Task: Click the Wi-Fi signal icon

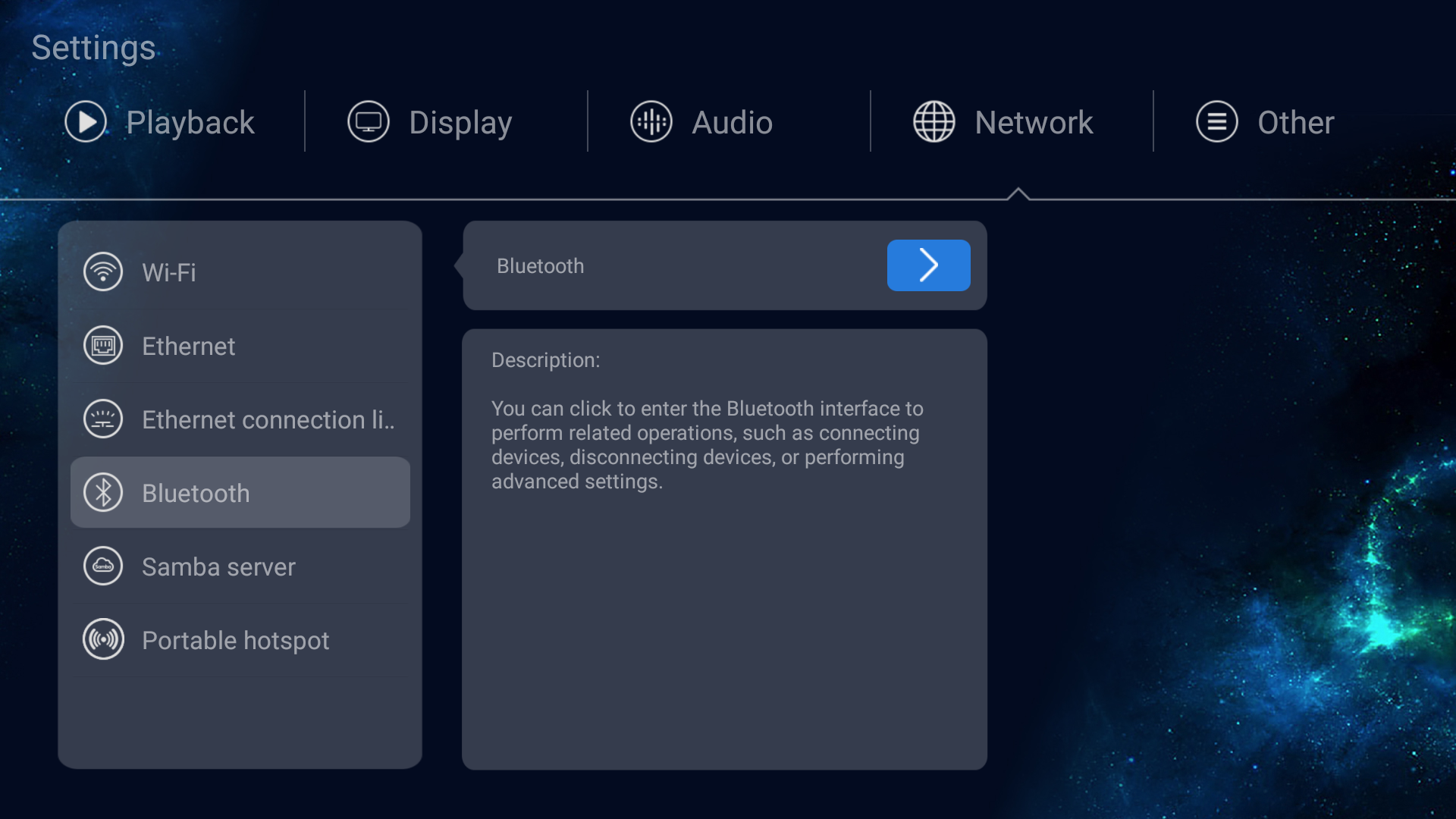Action: [x=103, y=271]
